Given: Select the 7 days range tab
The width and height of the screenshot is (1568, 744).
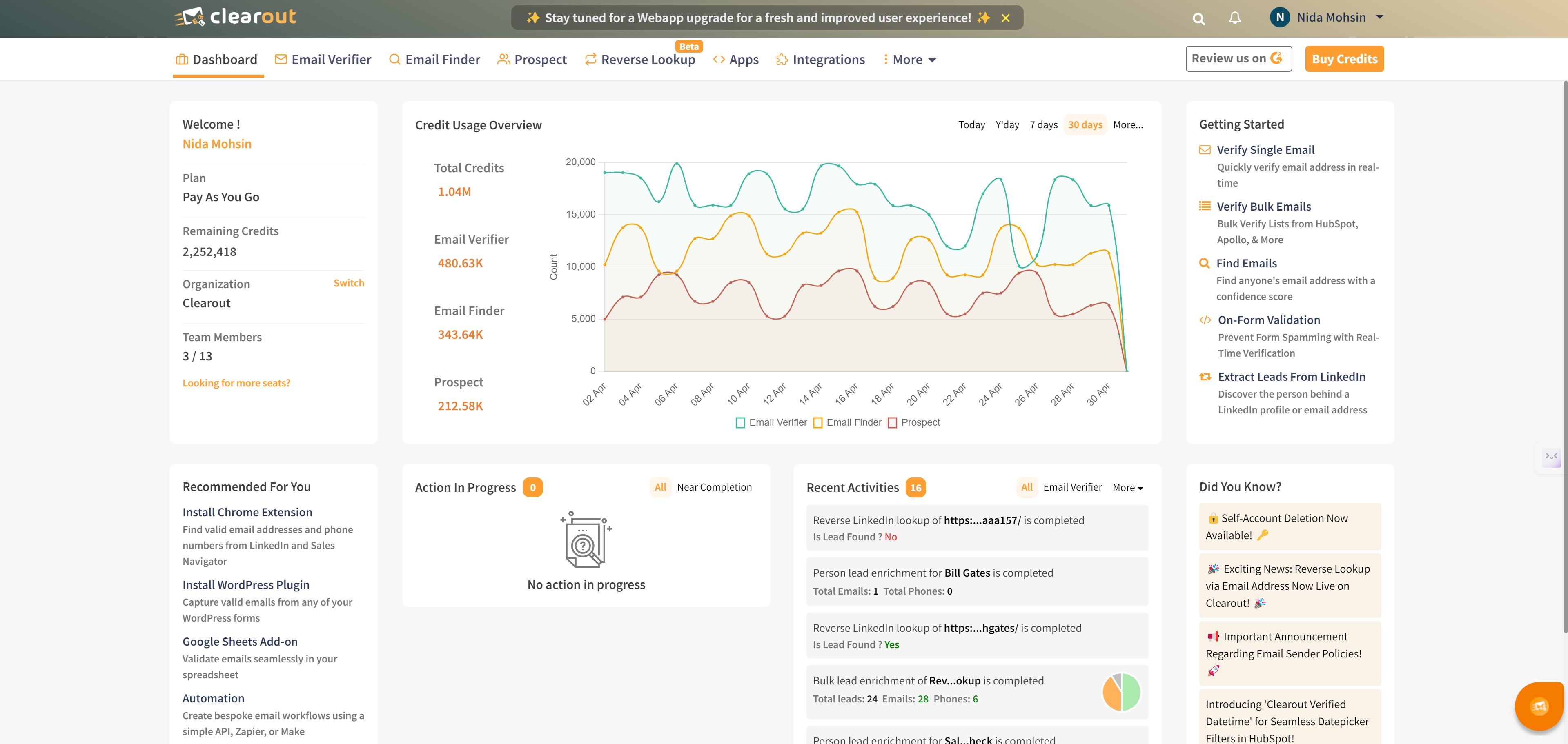Looking at the screenshot, I should pyautogui.click(x=1043, y=125).
